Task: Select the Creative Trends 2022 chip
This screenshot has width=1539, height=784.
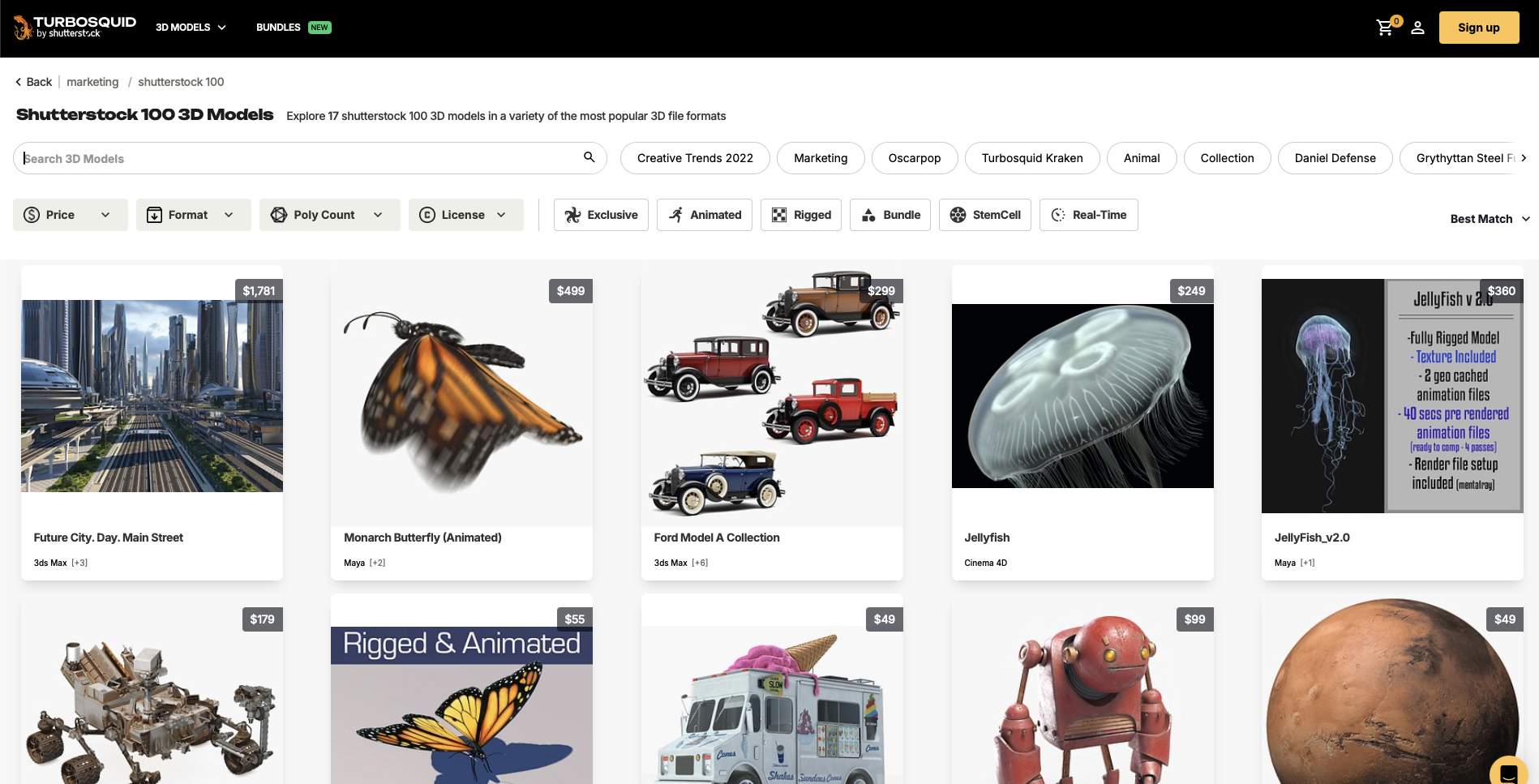Action: (695, 158)
